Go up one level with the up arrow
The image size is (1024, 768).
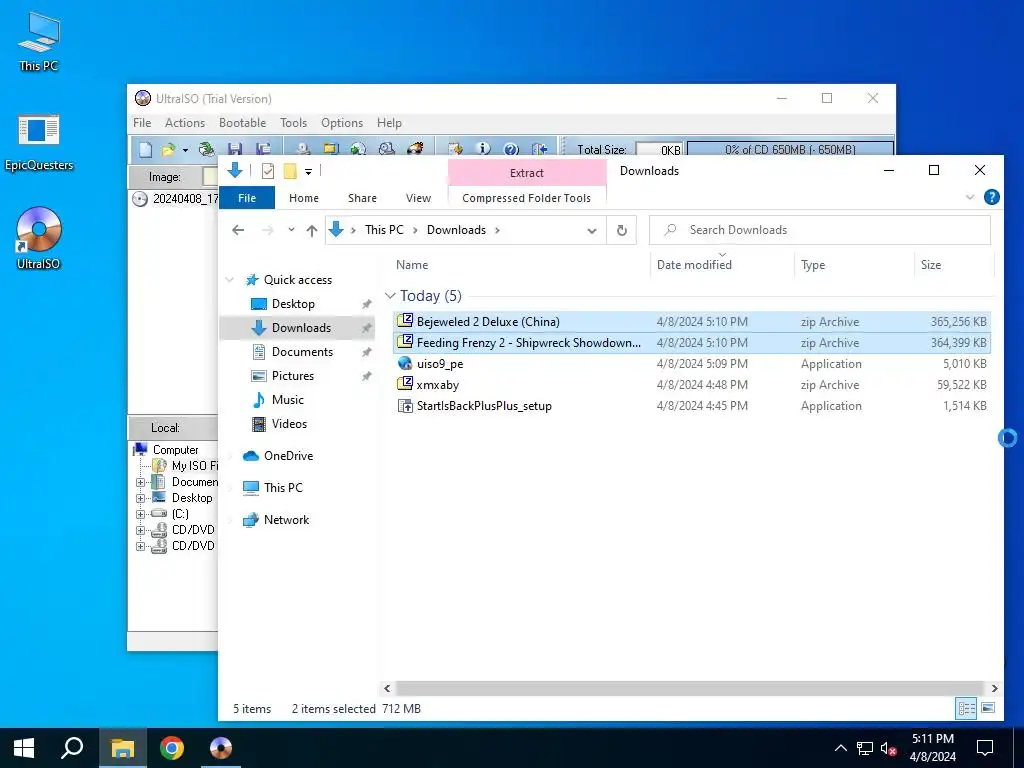point(312,230)
